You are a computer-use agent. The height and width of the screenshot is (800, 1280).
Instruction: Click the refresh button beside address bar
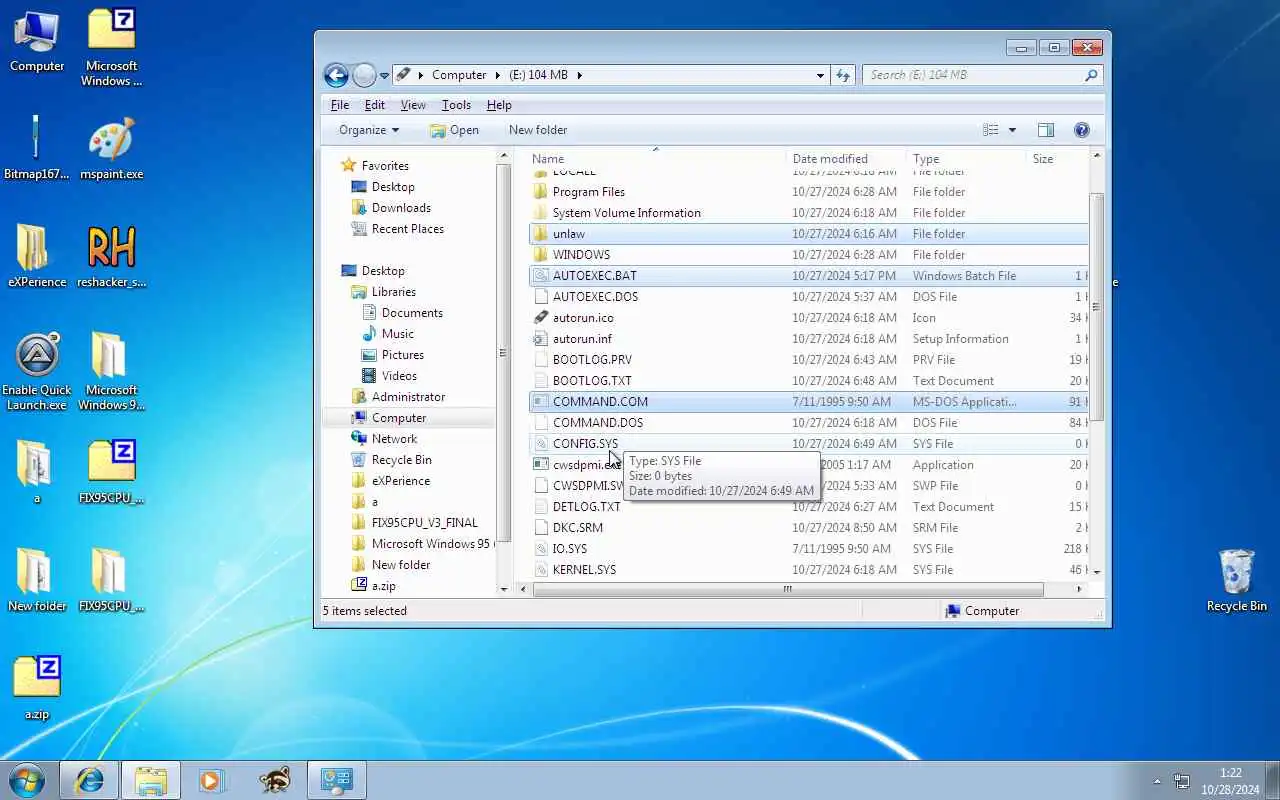click(x=843, y=75)
